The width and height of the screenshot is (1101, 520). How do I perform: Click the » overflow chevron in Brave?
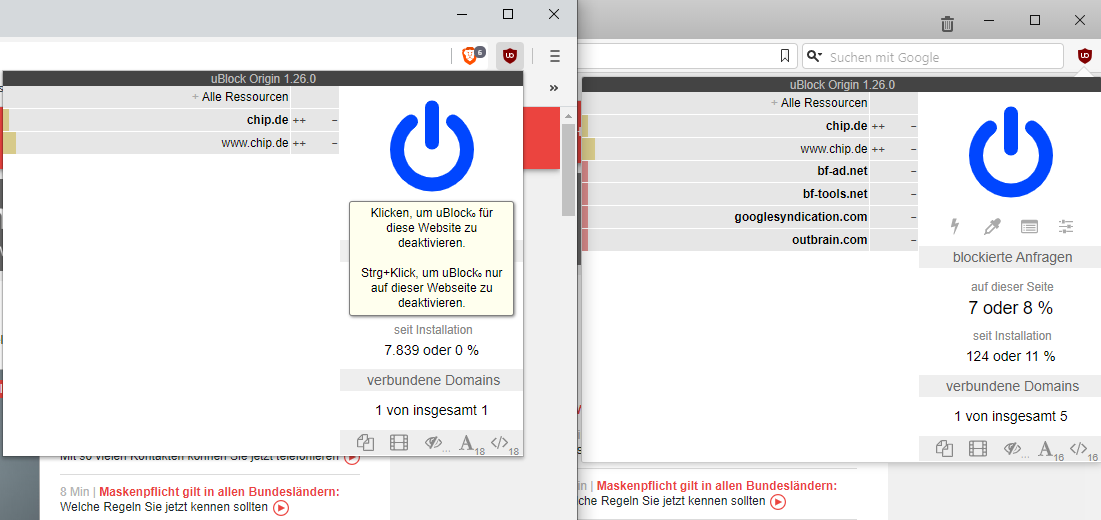pos(554,88)
